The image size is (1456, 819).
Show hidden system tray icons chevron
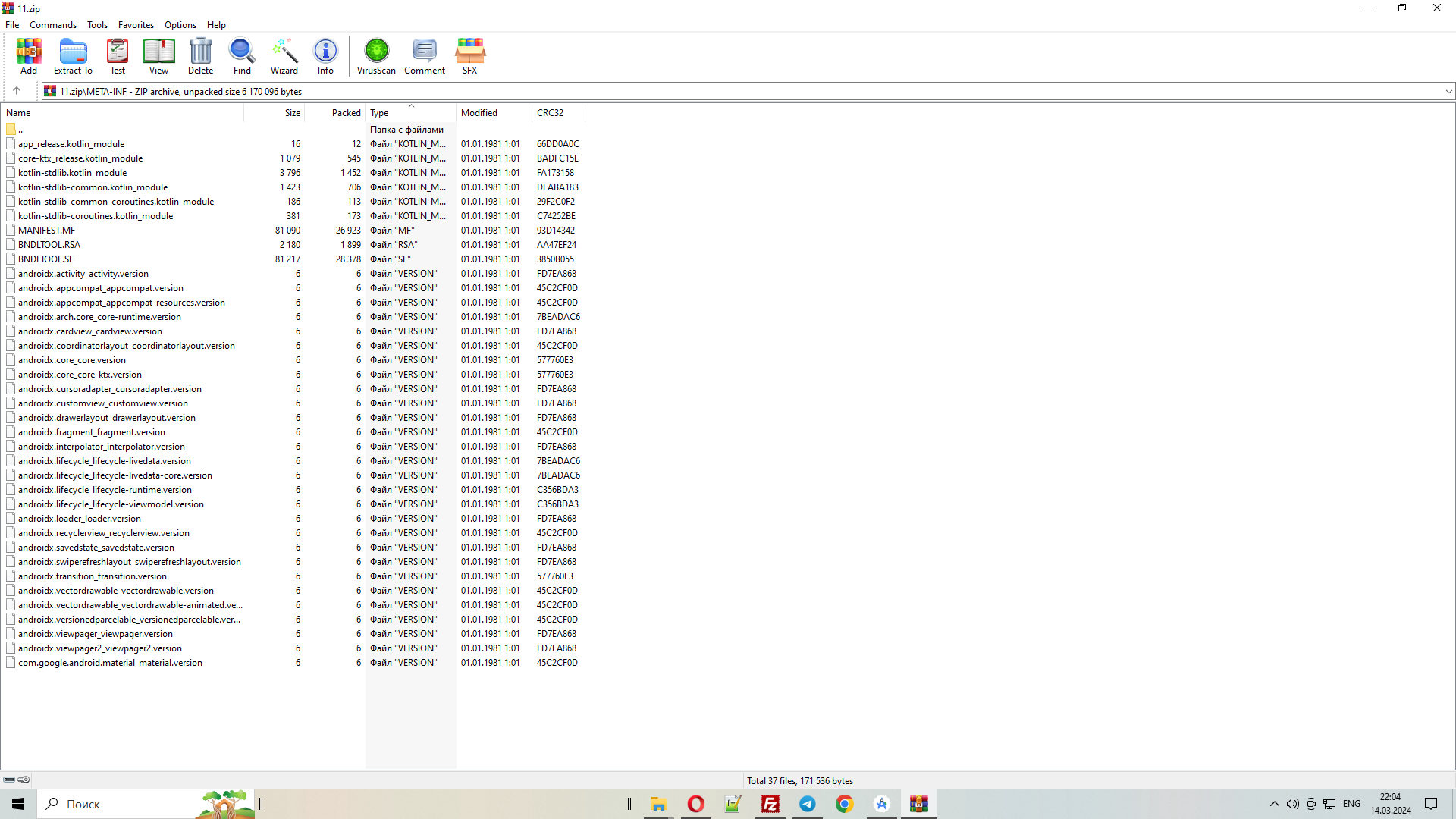coord(1274,804)
